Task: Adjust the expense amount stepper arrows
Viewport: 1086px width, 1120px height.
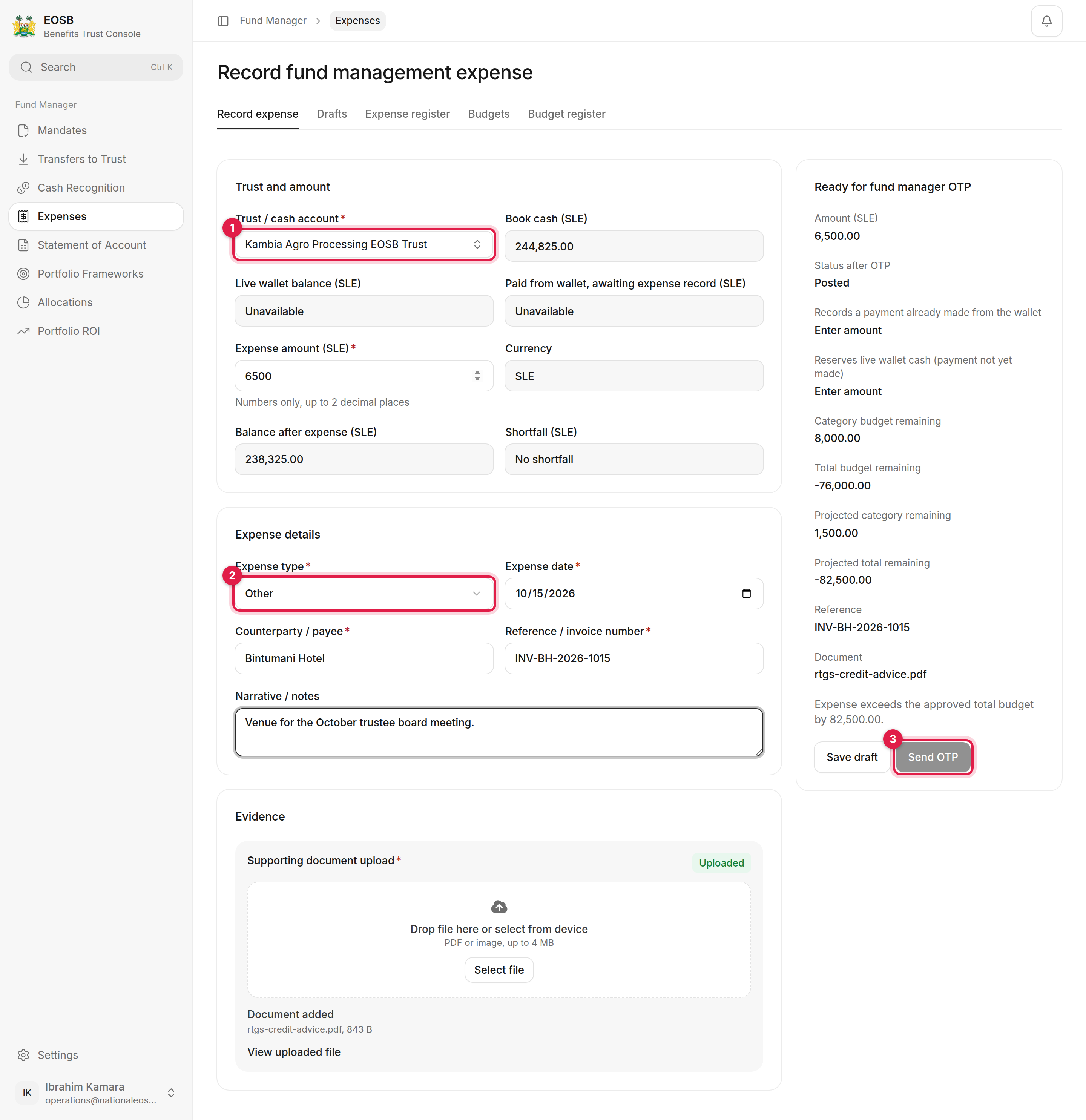Action: pos(477,376)
